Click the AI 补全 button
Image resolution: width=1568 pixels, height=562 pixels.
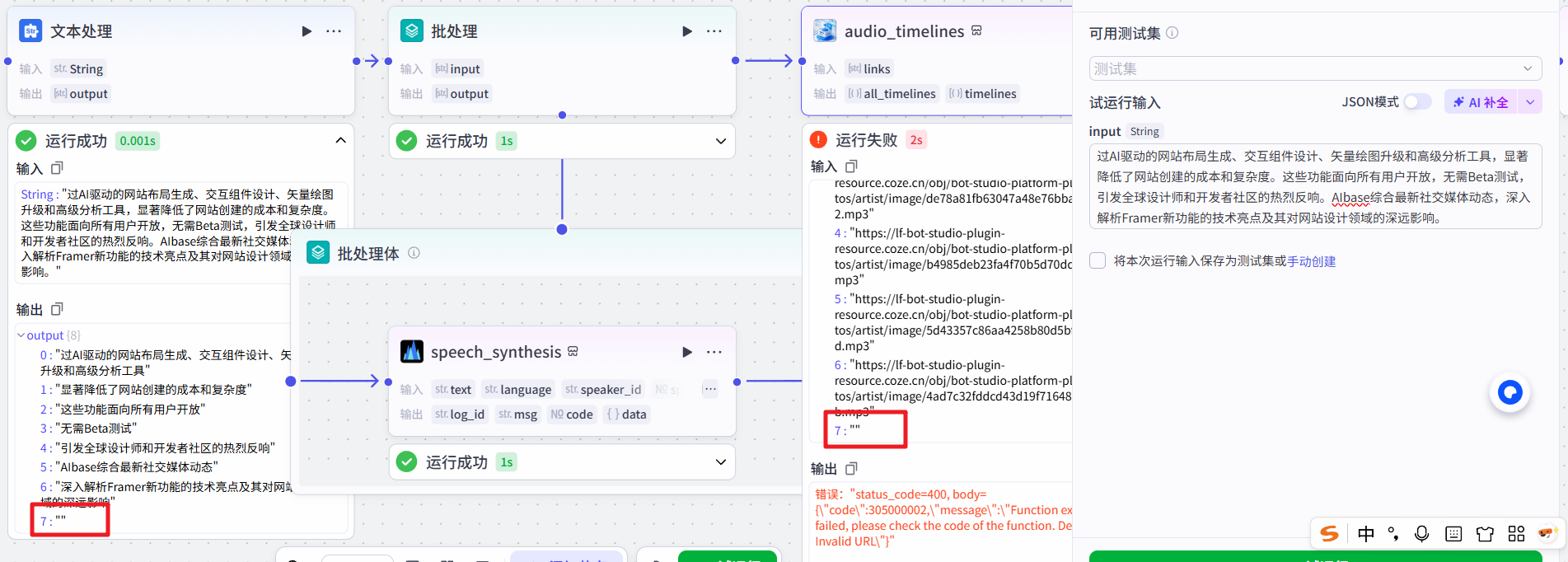coord(1481,102)
